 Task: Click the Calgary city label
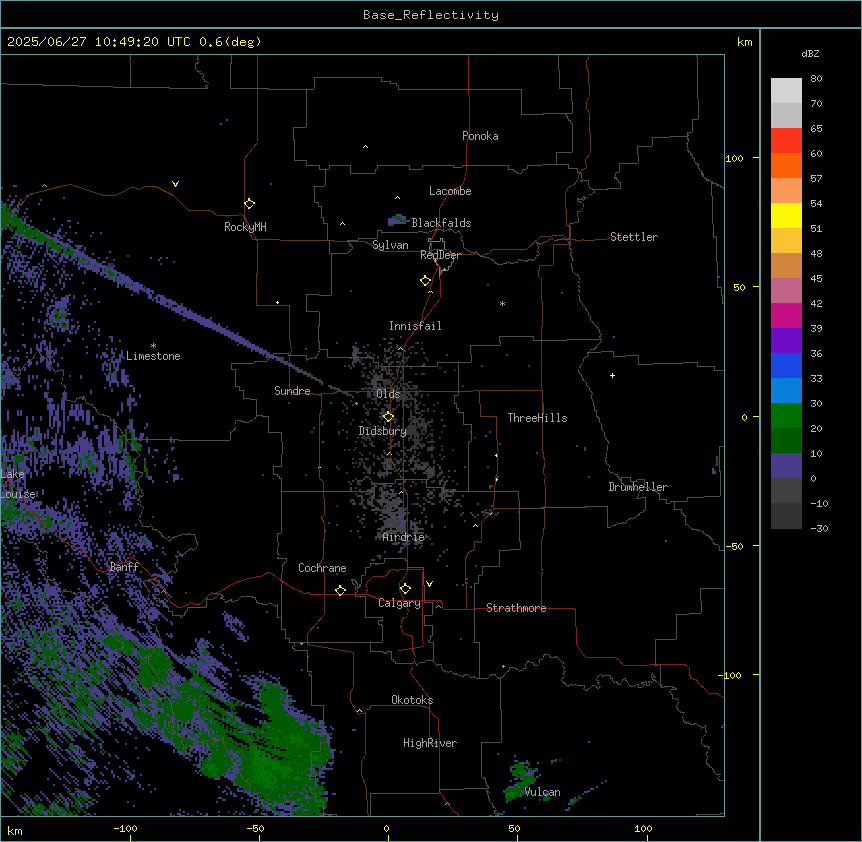coord(399,603)
